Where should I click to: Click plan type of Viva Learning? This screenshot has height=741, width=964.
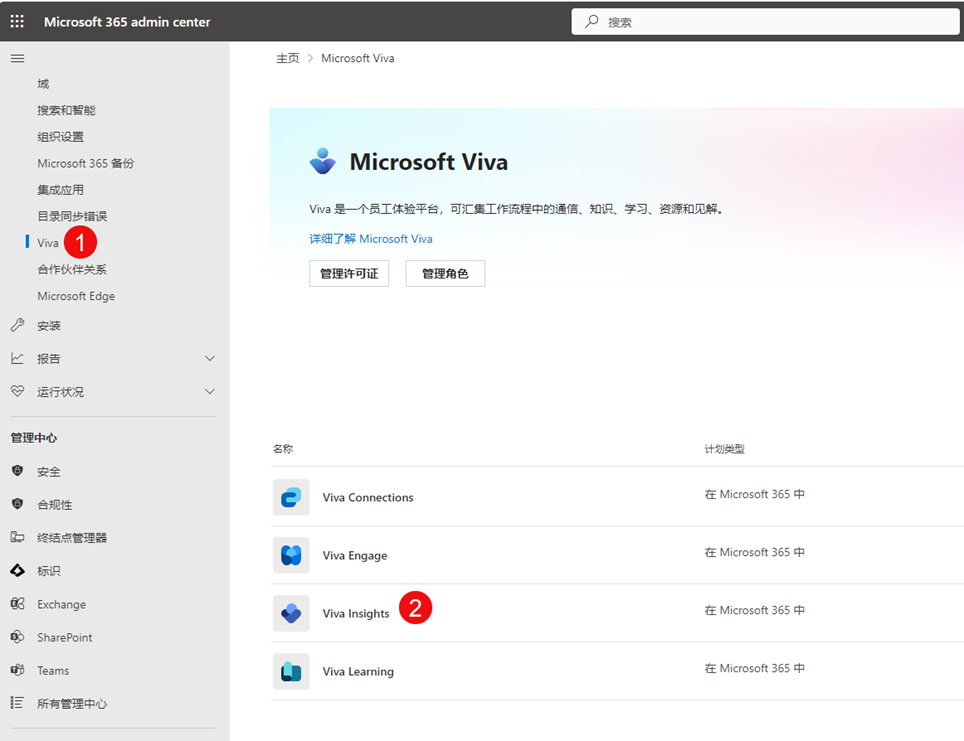pyautogui.click(x=754, y=668)
